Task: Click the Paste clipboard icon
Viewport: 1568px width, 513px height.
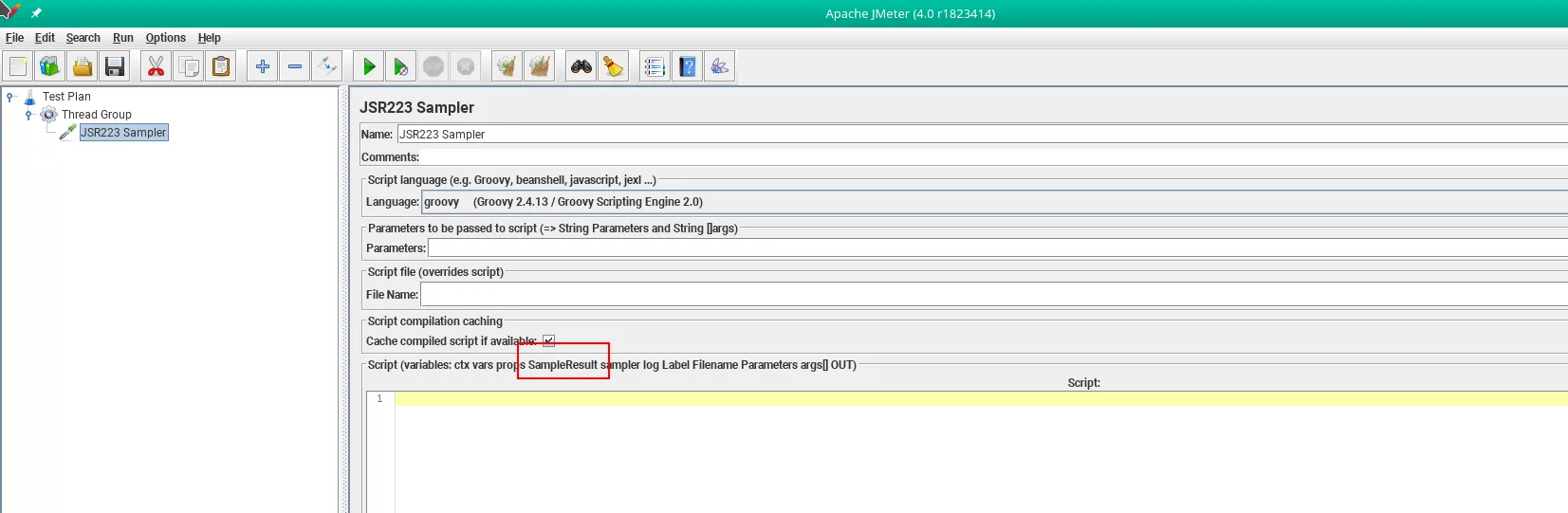Action: [221, 66]
